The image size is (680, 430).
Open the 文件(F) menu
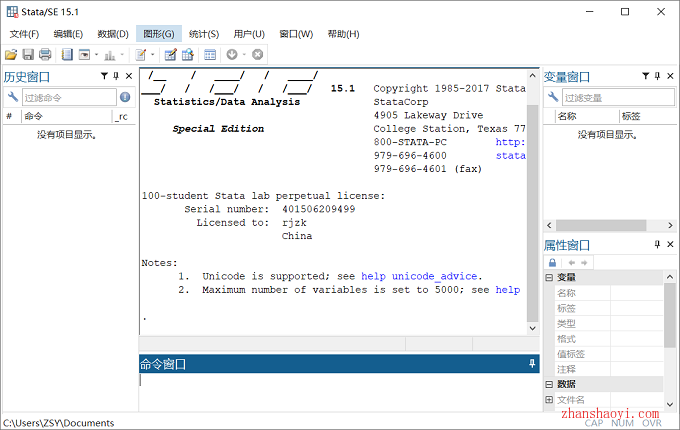click(24, 34)
